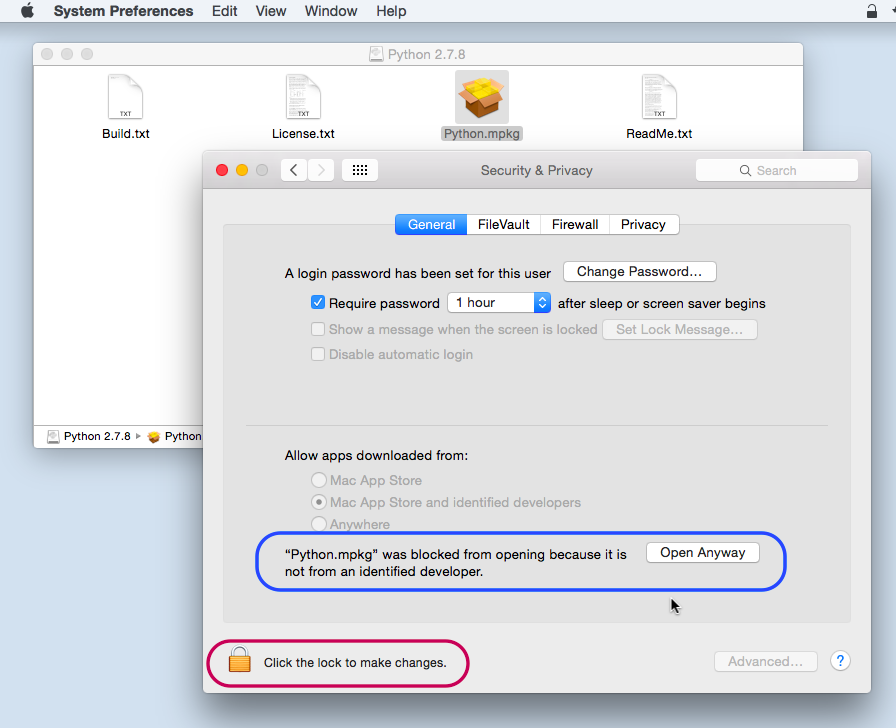Toggle Disable automatic login checkbox
The height and width of the screenshot is (728, 896).
[x=318, y=354]
